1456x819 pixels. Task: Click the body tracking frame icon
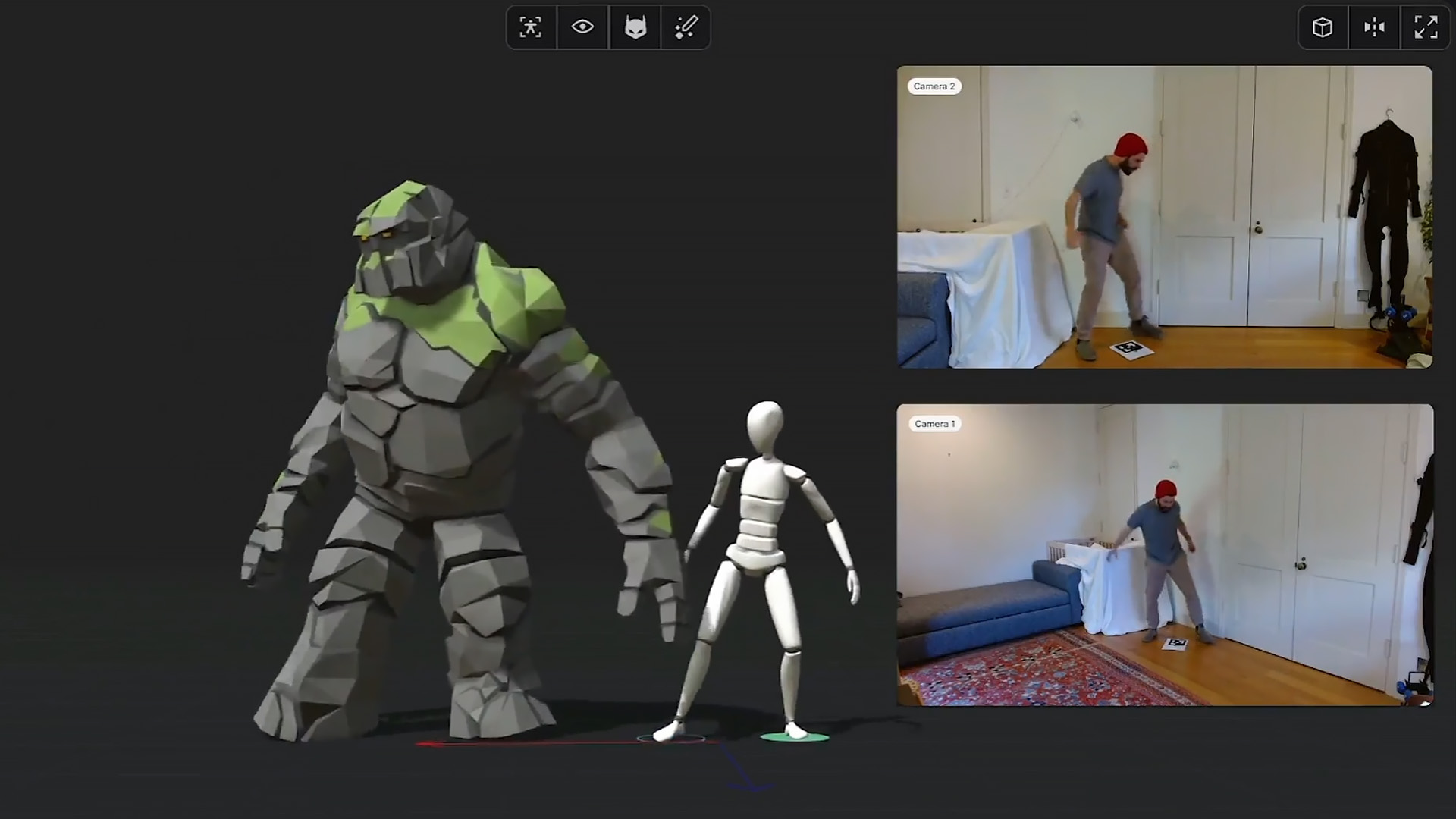click(x=531, y=27)
